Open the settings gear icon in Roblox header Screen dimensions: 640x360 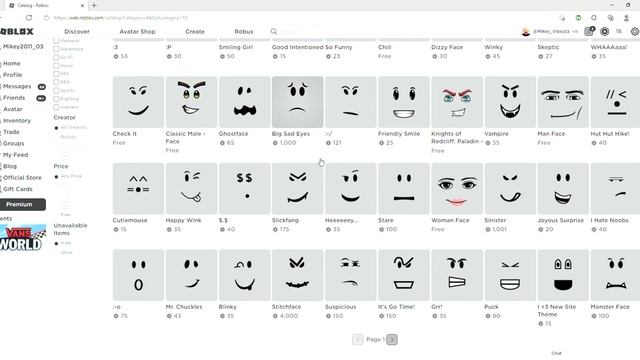(635, 31)
